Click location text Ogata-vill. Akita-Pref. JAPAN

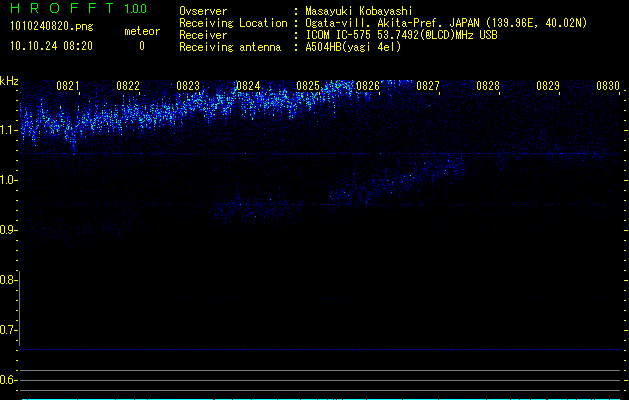click(x=392, y=23)
